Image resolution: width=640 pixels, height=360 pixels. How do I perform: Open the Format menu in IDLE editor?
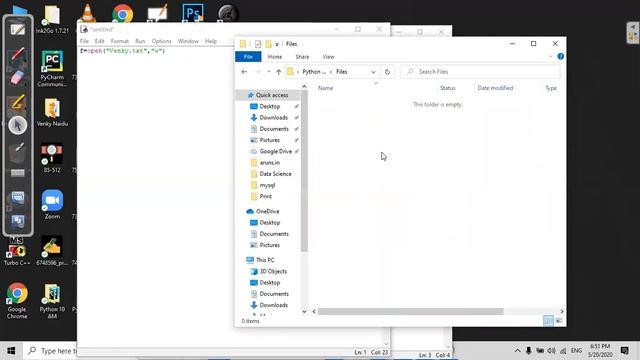click(120, 41)
